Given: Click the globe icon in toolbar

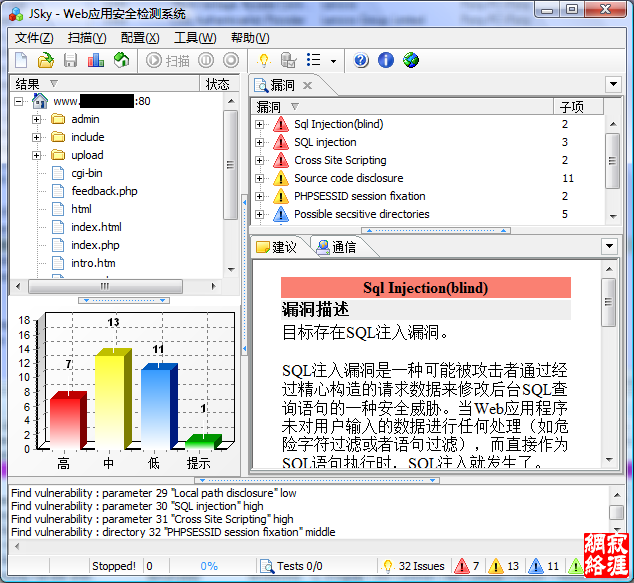Looking at the screenshot, I should click(411, 61).
